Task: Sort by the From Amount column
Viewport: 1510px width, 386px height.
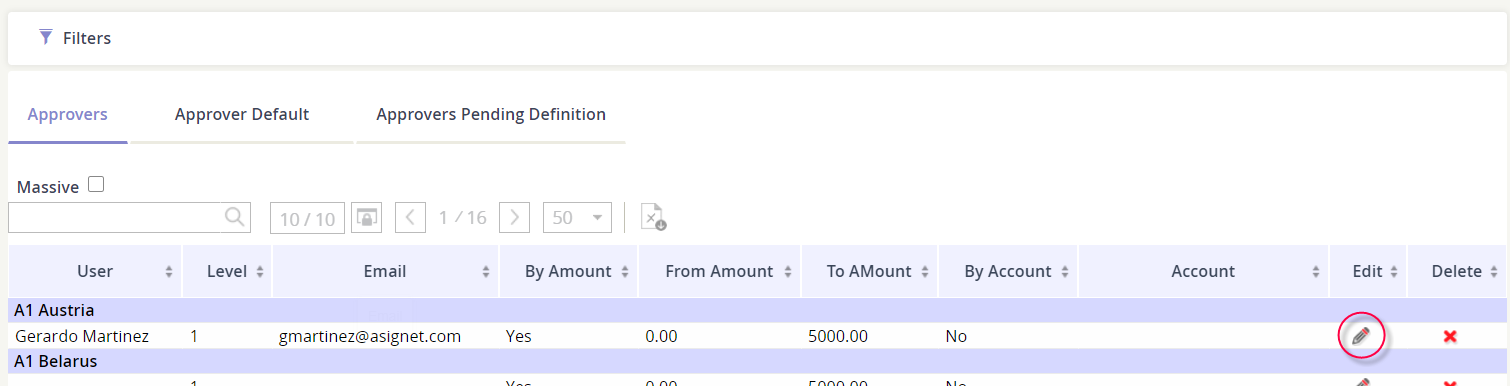Action: coord(720,271)
